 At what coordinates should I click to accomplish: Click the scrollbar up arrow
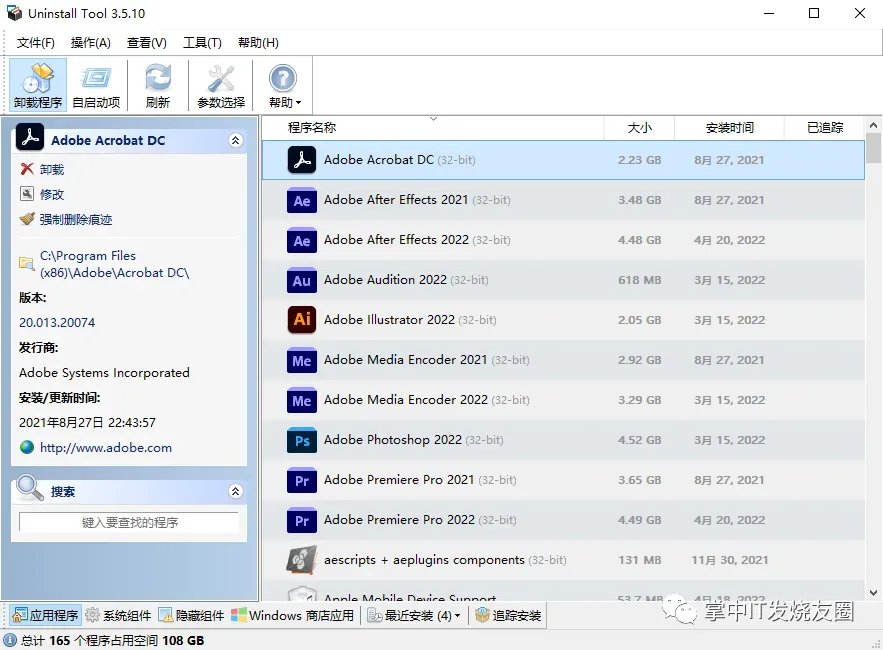(x=873, y=125)
